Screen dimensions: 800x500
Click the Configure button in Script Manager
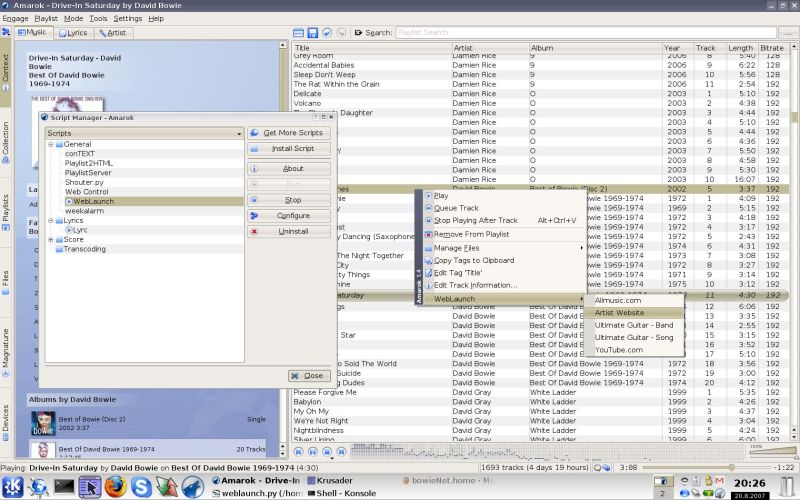click(x=289, y=216)
